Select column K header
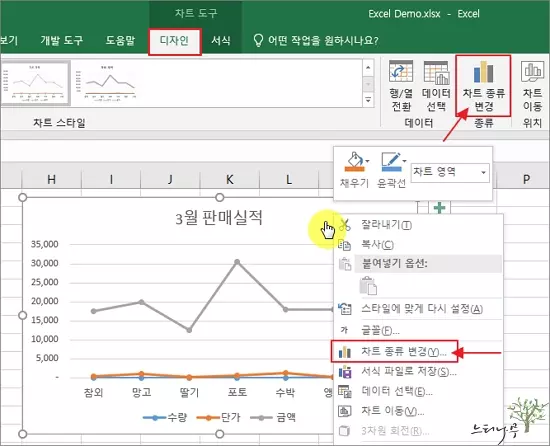Image resolution: width=550 pixels, height=446 pixels. tap(229, 179)
